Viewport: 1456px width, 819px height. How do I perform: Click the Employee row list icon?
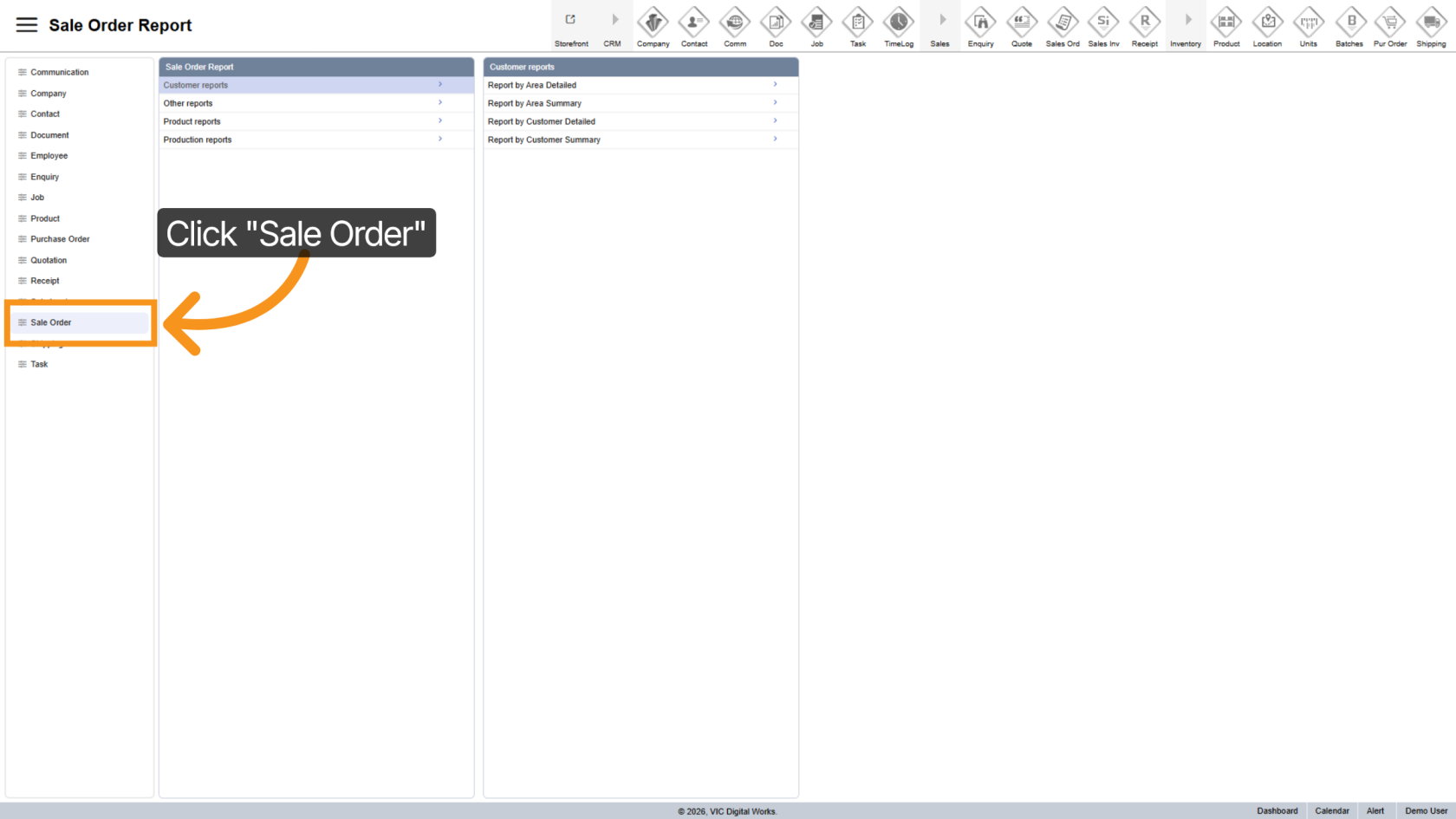tap(23, 156)
